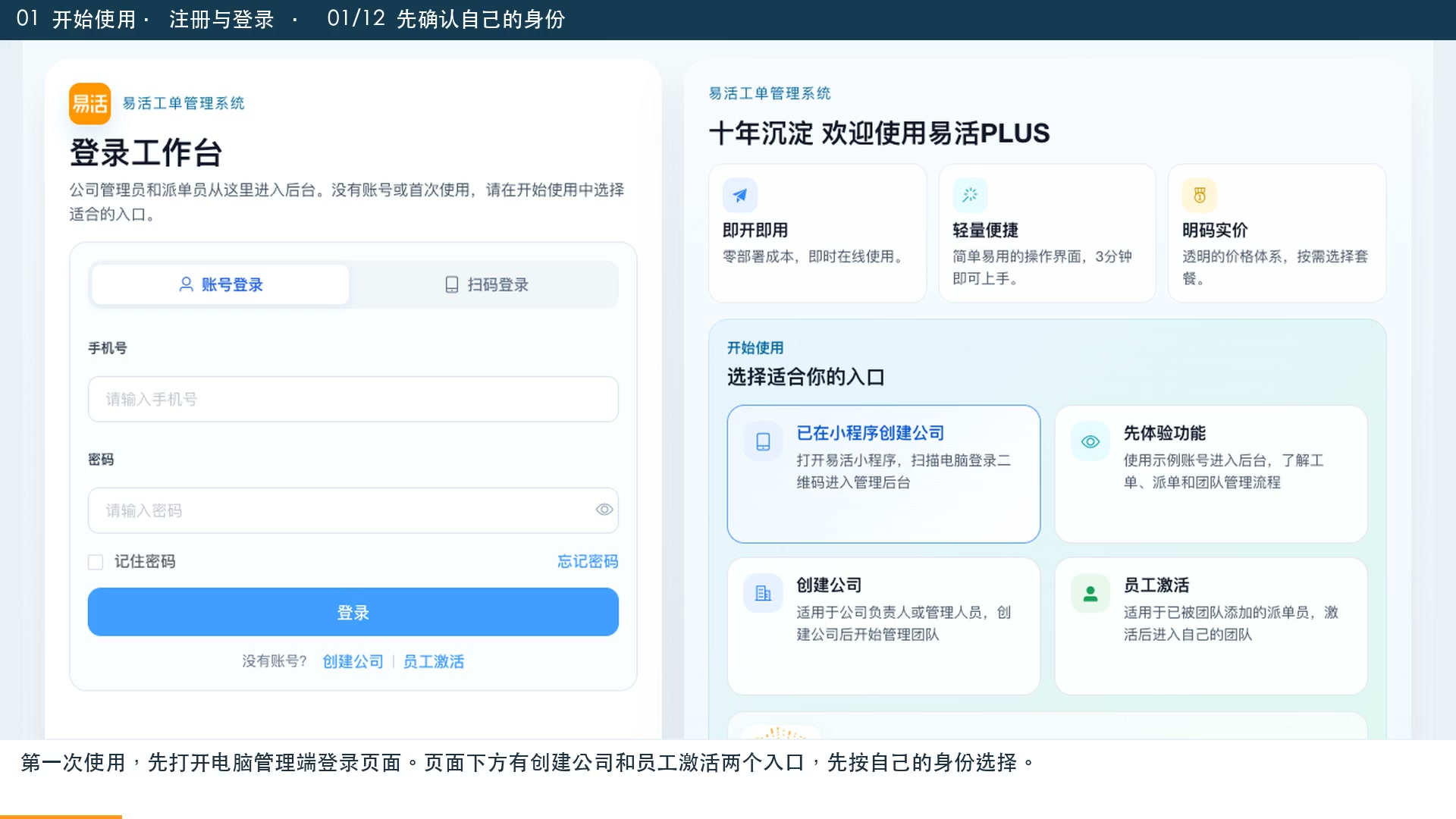Screen dimensions: 1456x819
Task: Click the 开始使用 label in the entry panel
Action: tap(755, 348)
